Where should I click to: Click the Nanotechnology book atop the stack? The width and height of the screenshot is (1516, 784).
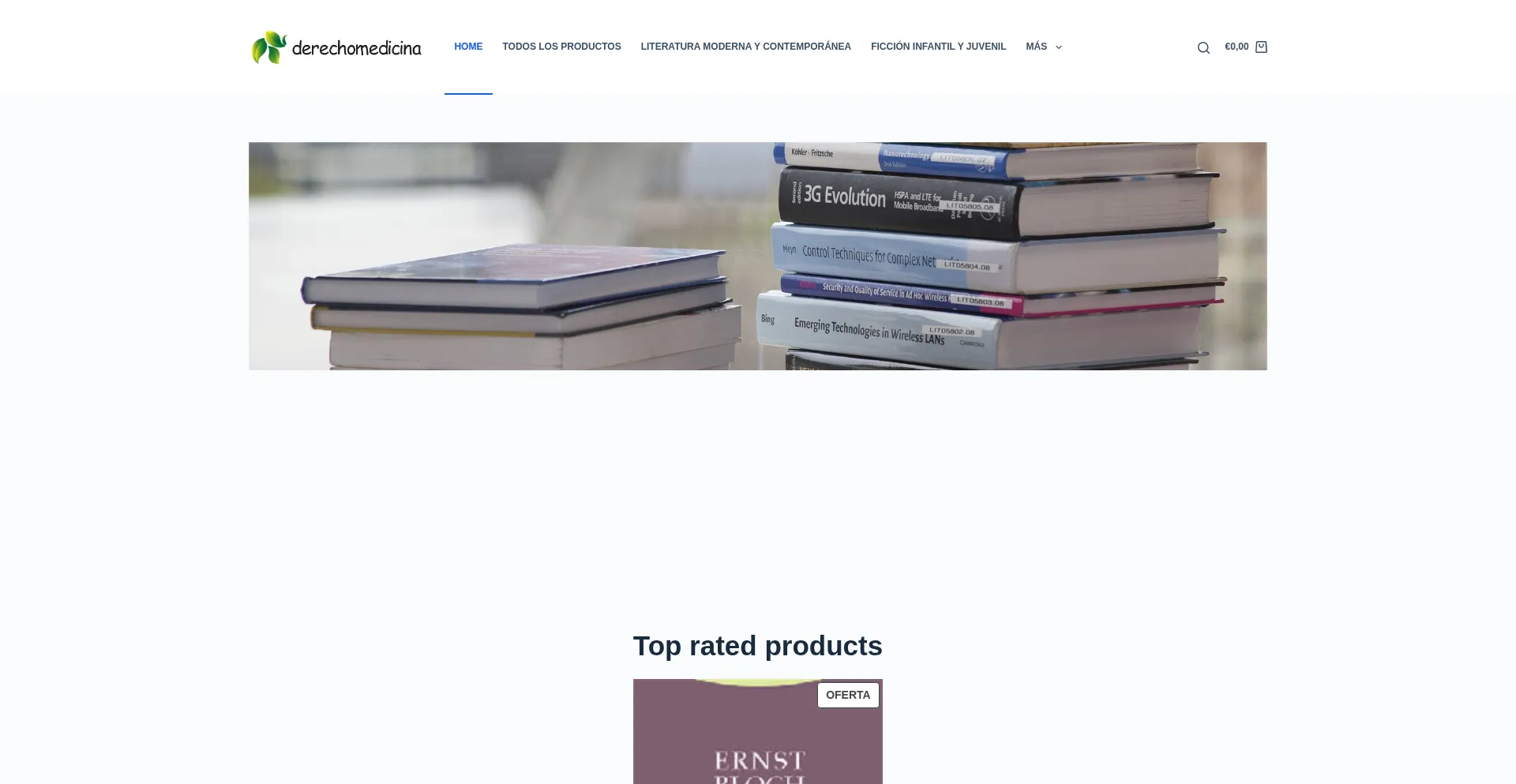pos(987,158)
